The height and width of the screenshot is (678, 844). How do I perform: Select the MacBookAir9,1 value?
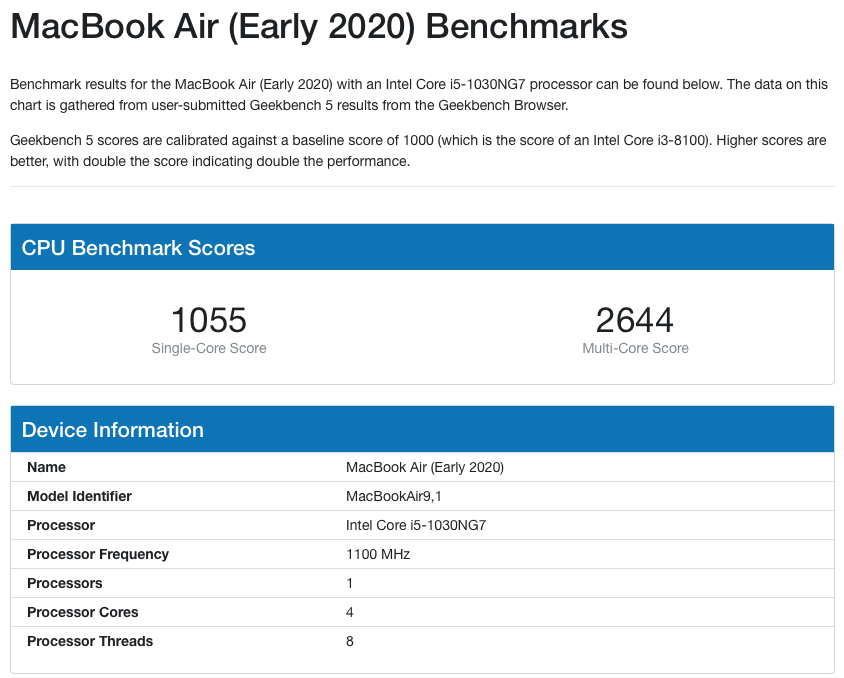[x=393, y=496]
